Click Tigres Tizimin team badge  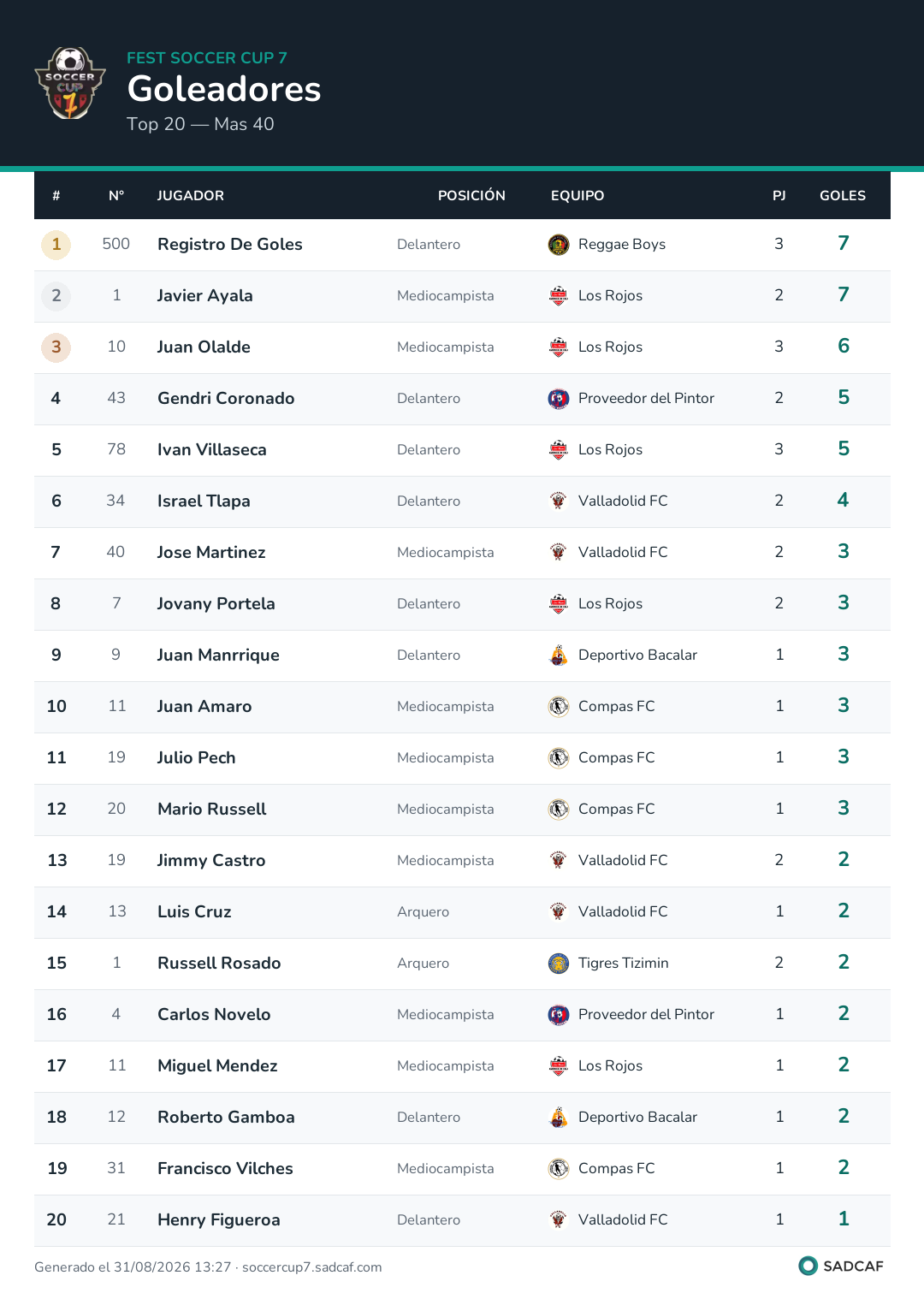click(x=559, y=964)
